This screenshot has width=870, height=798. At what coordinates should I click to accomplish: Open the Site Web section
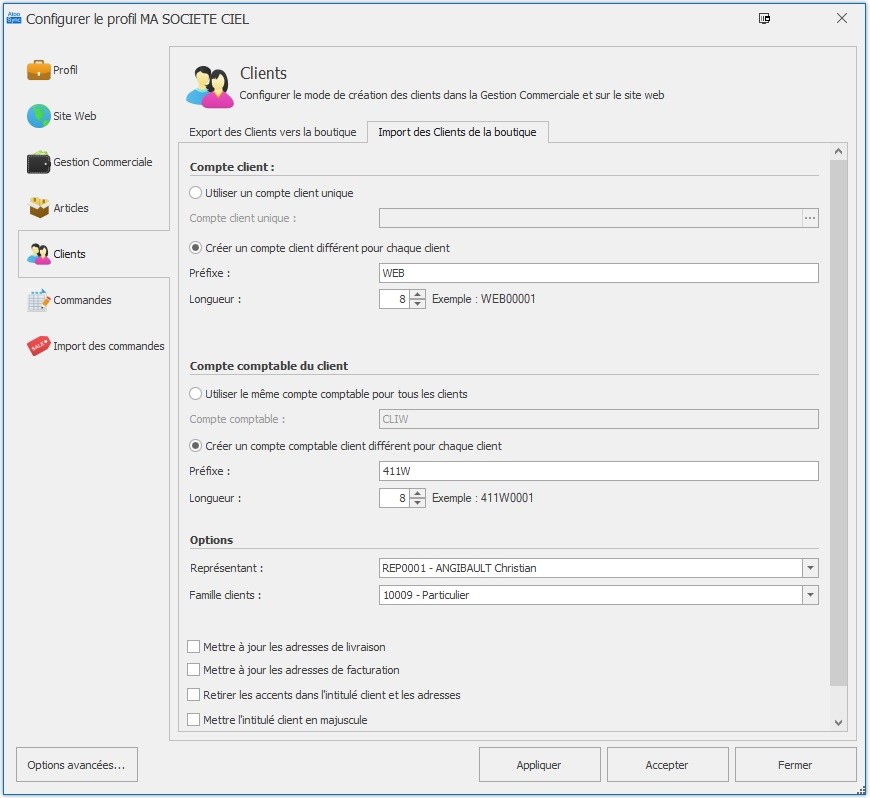pyautogui.click(x=74, y=116)
